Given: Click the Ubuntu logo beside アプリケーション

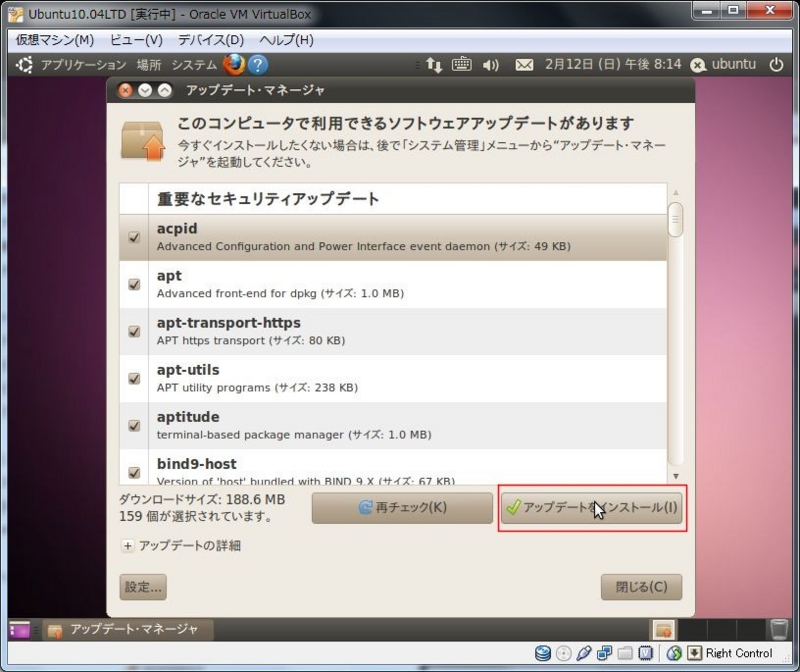Looking at the screenshot, I should 24,65.
